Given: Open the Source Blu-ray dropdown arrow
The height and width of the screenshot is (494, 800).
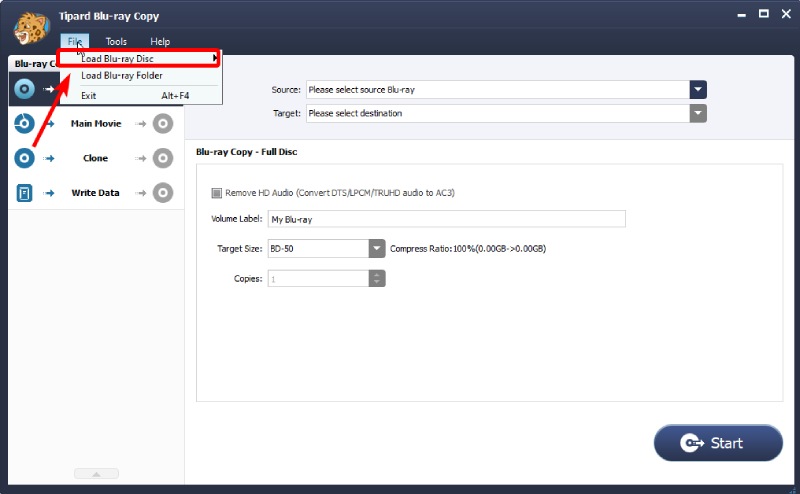Looking at the screenshot, I should 698,90.
